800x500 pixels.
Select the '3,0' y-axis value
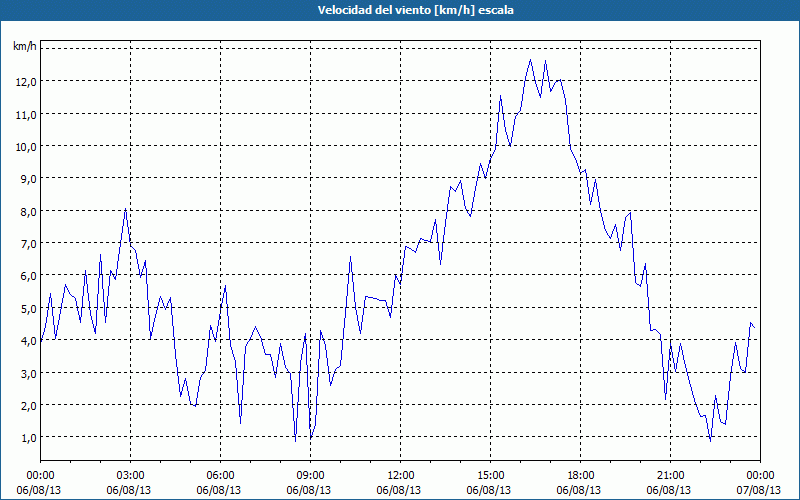coord(28,373)
